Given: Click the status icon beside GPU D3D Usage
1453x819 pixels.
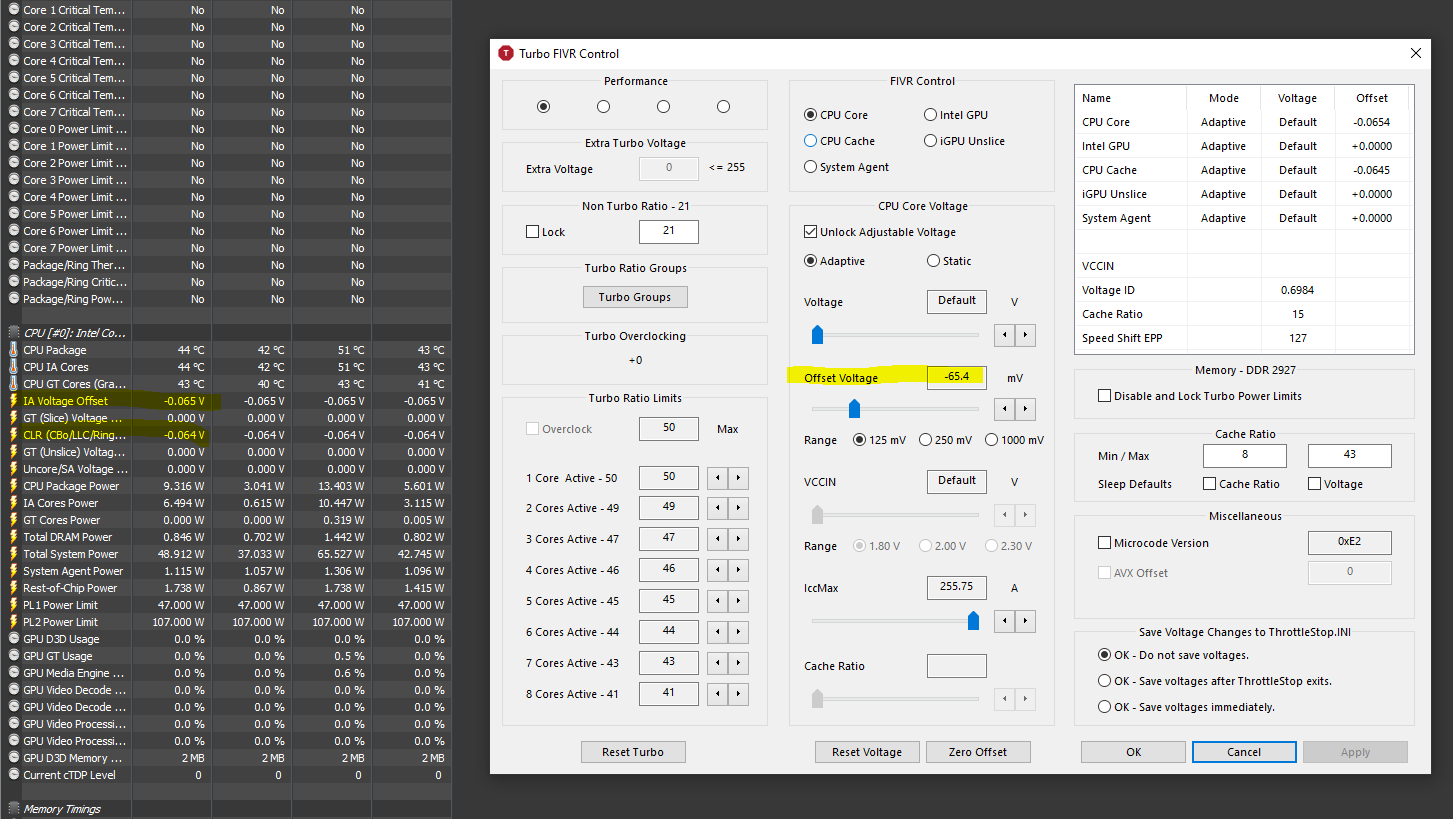Looking at the screenshot, I should (x=14, y=639).
